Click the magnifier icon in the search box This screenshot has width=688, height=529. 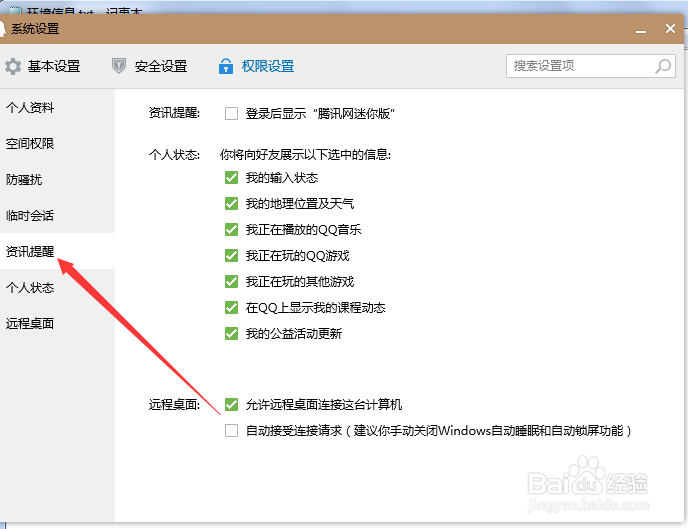click(x=663, y=66)
